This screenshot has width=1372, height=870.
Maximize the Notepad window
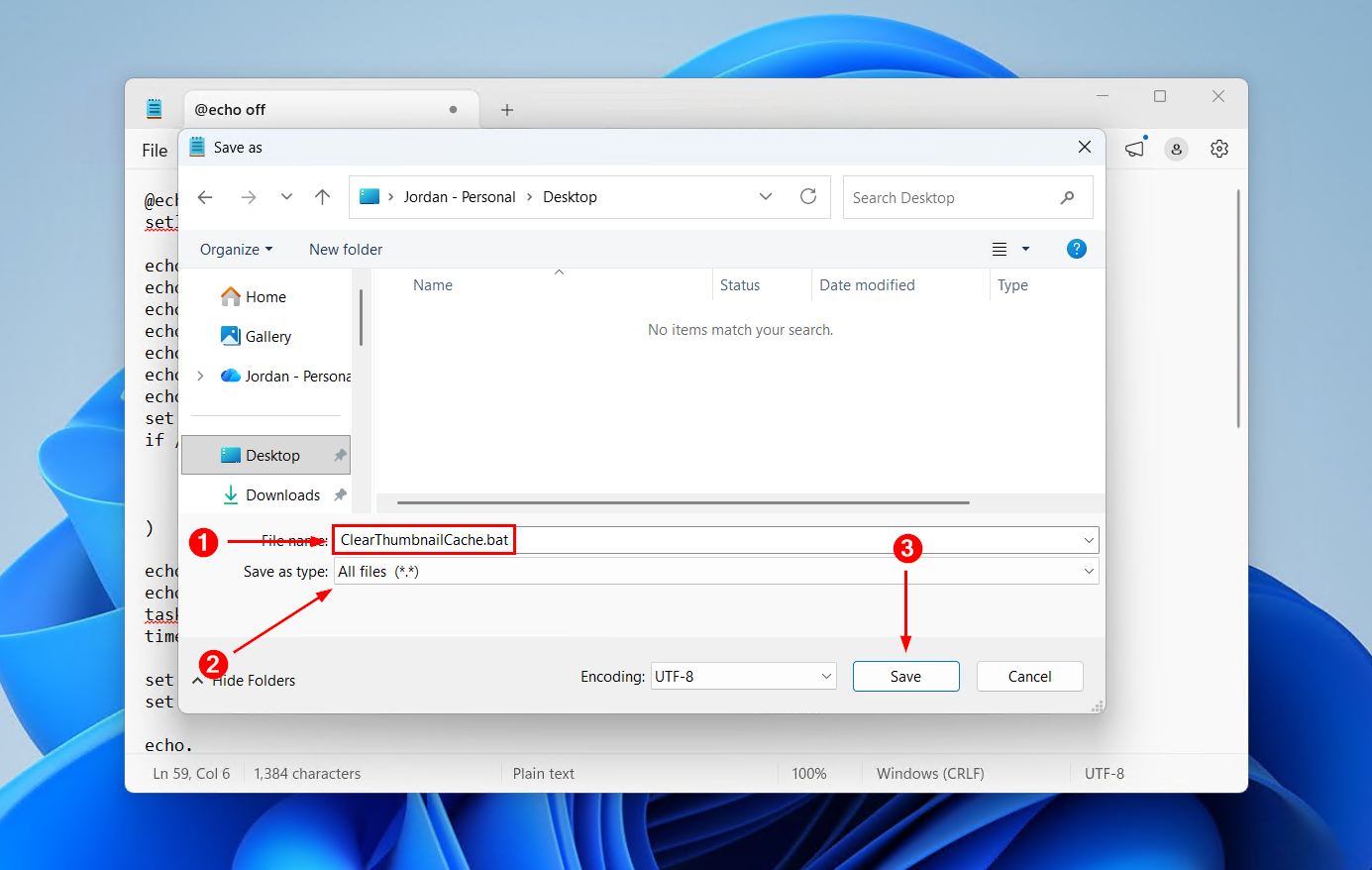tap(1160, 96)
